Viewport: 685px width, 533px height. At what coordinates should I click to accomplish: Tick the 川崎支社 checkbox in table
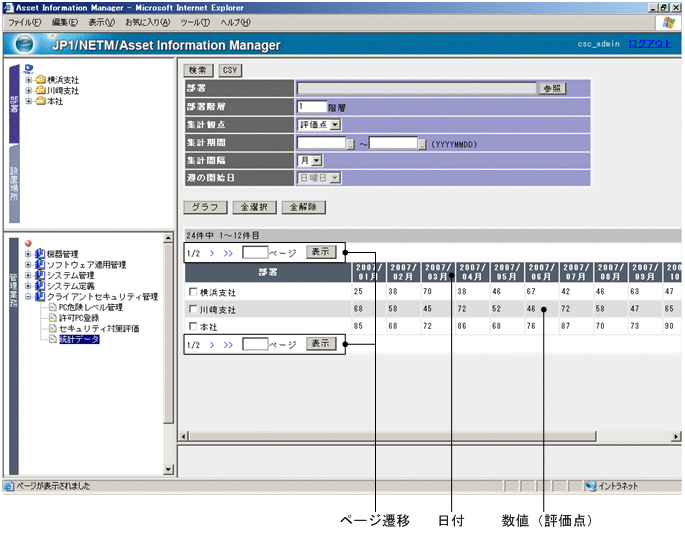click(193, 309)
